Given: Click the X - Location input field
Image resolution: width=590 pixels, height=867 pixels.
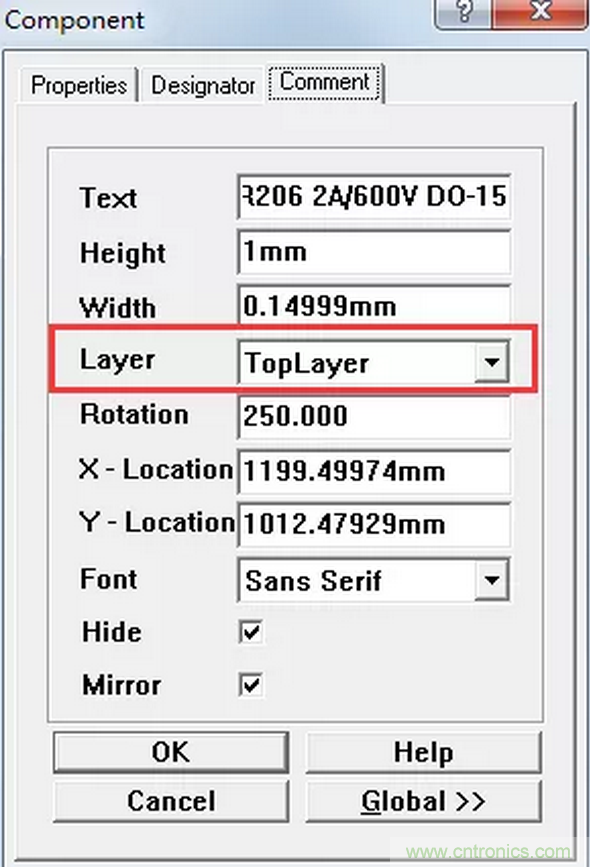Looking at the screenshot, I should coord(374,471).
